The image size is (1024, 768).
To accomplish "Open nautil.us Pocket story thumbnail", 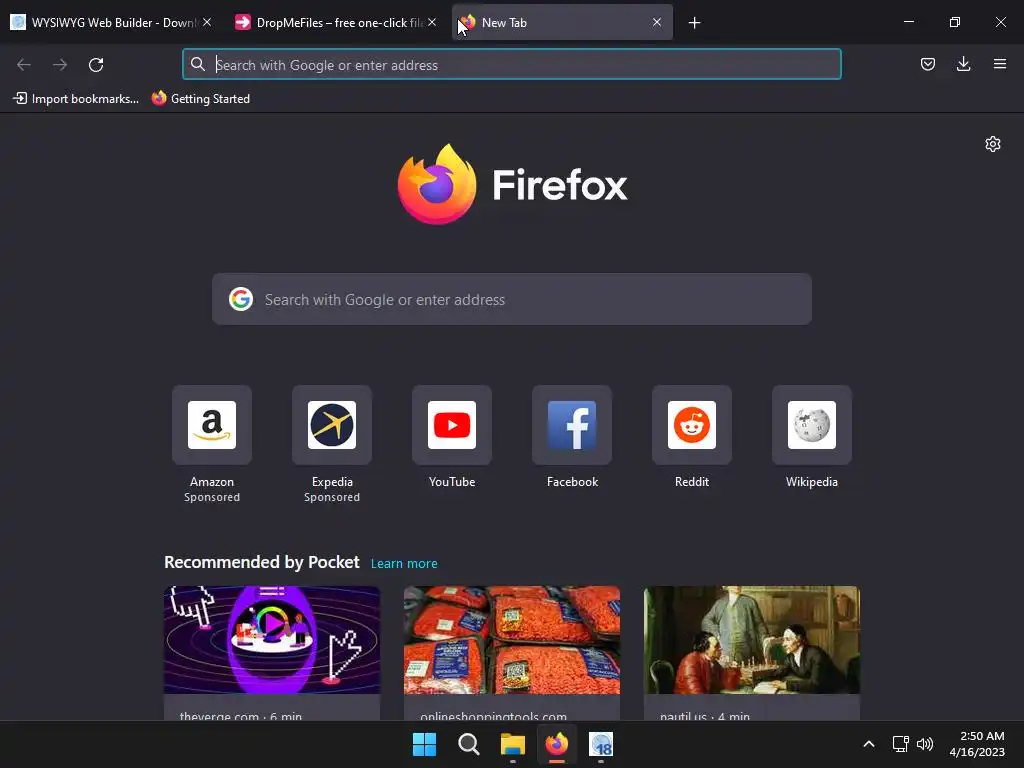I will coord(752,639).
